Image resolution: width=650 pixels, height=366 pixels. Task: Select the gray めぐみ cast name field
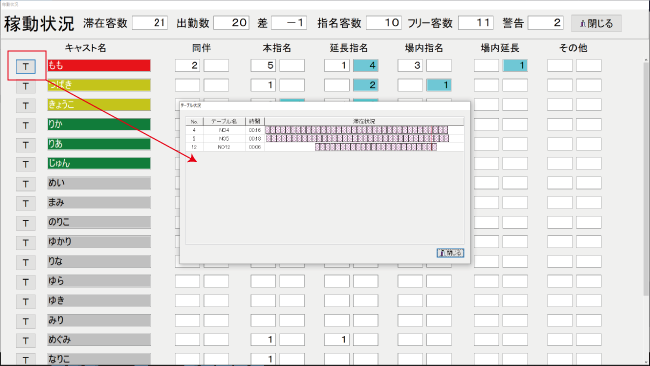pyautogui.click(x=99, y=339)
